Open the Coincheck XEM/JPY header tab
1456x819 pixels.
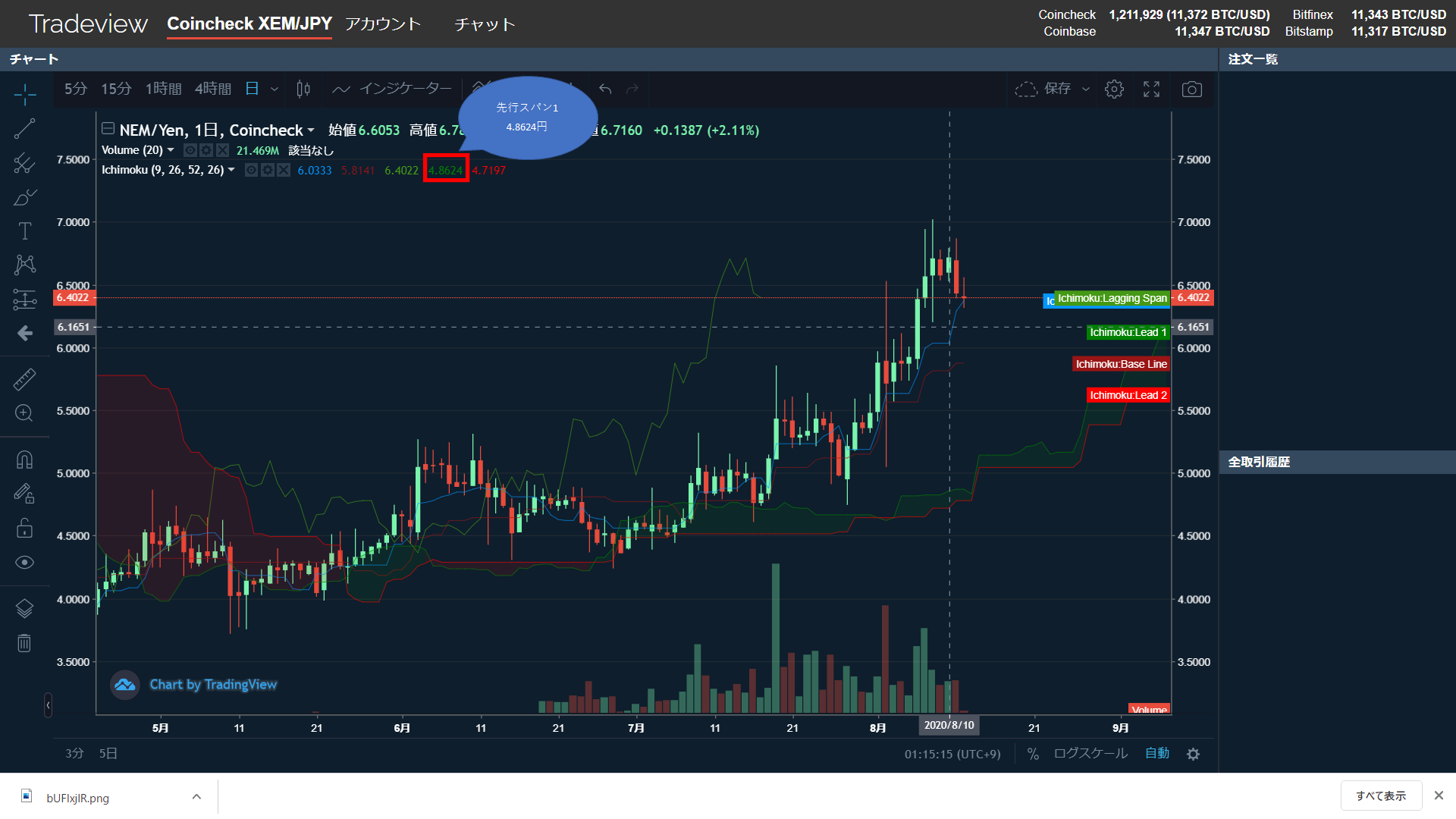pos(249,24)
